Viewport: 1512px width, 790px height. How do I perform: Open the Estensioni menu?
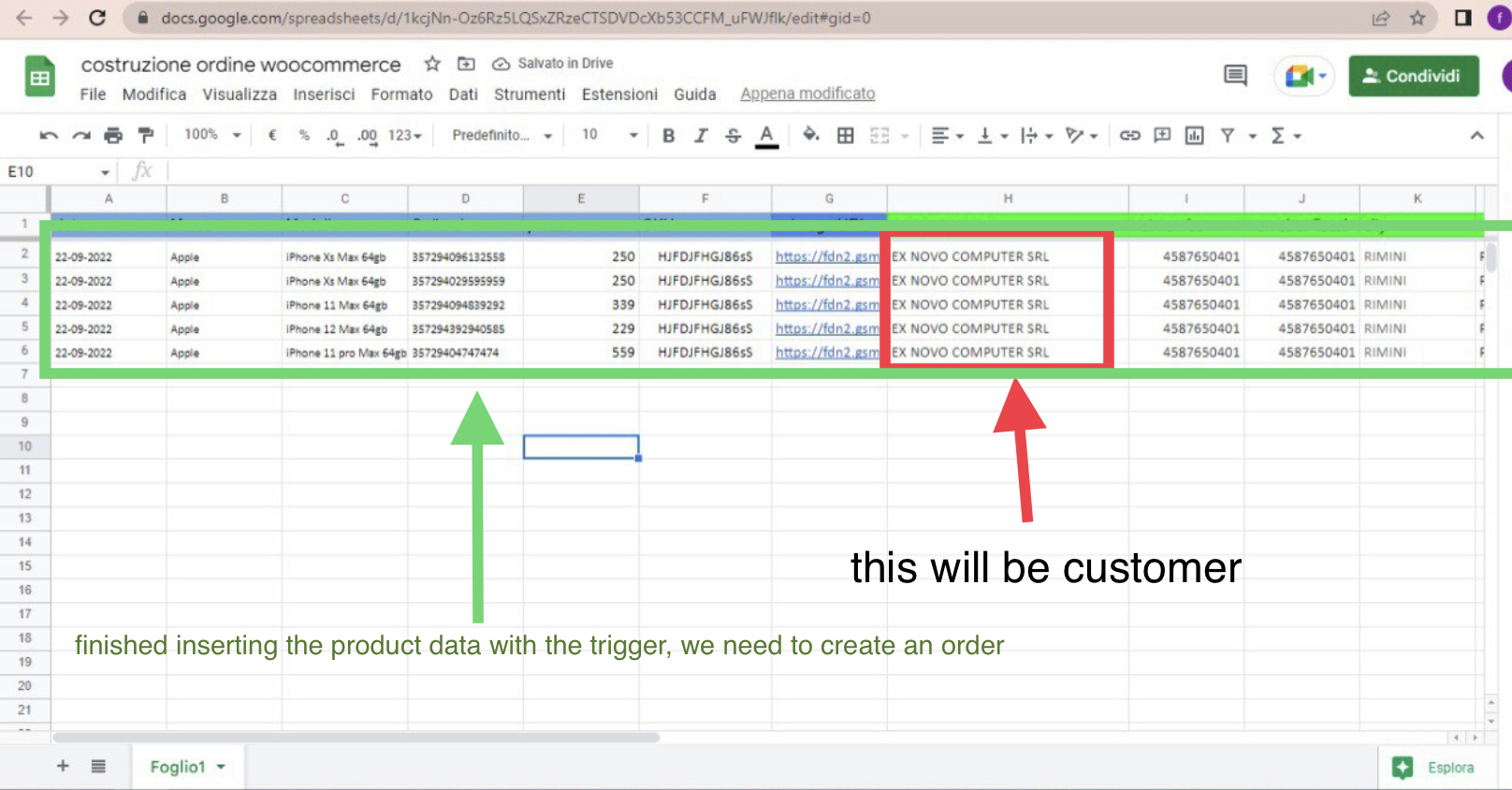click(619, 95)
